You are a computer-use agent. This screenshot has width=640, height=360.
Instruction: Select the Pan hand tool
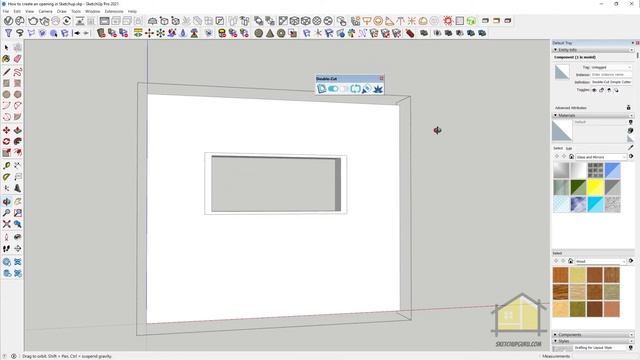pos(18,202)
